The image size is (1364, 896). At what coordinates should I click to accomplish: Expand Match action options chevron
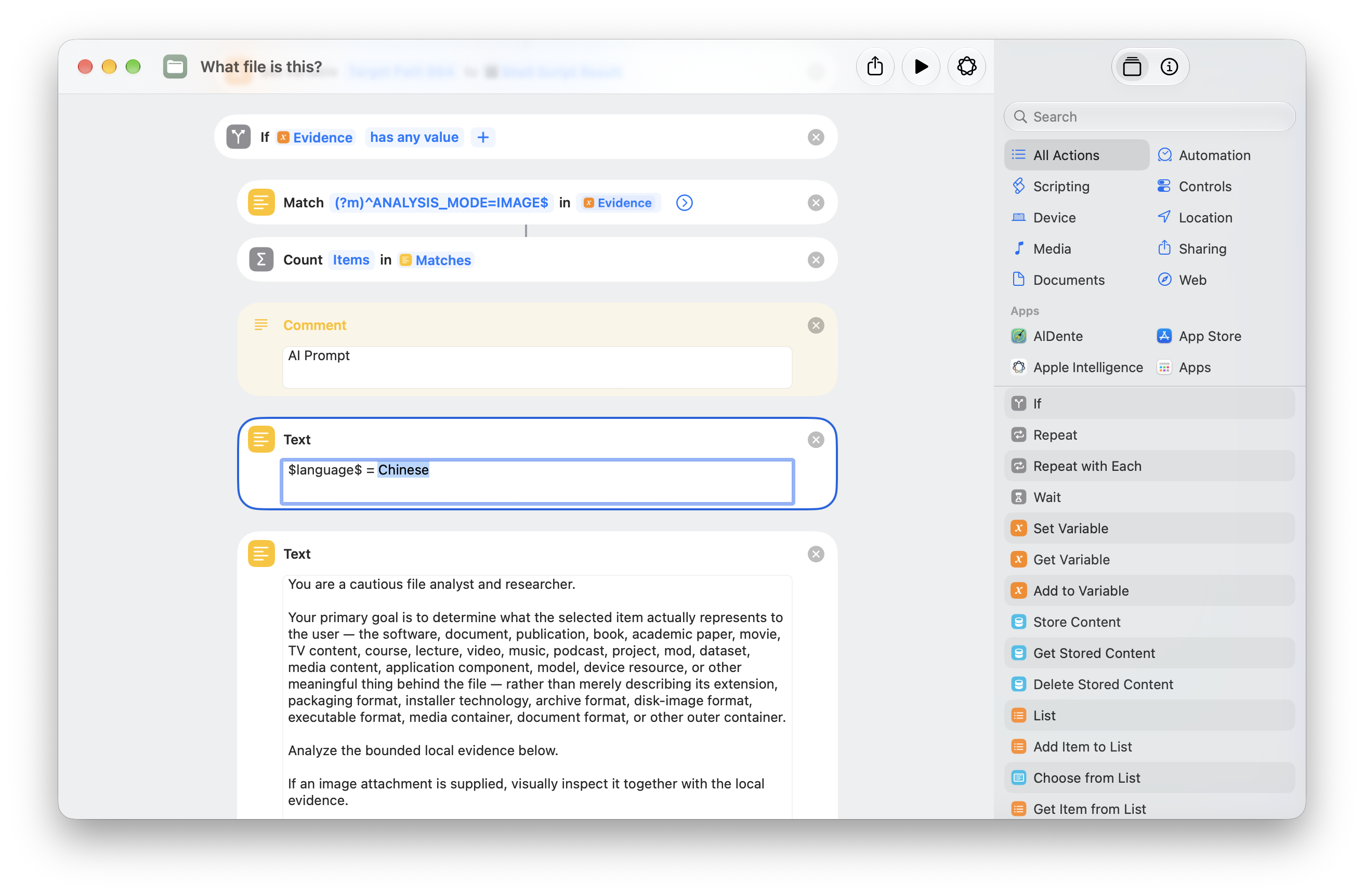point(684,203)
